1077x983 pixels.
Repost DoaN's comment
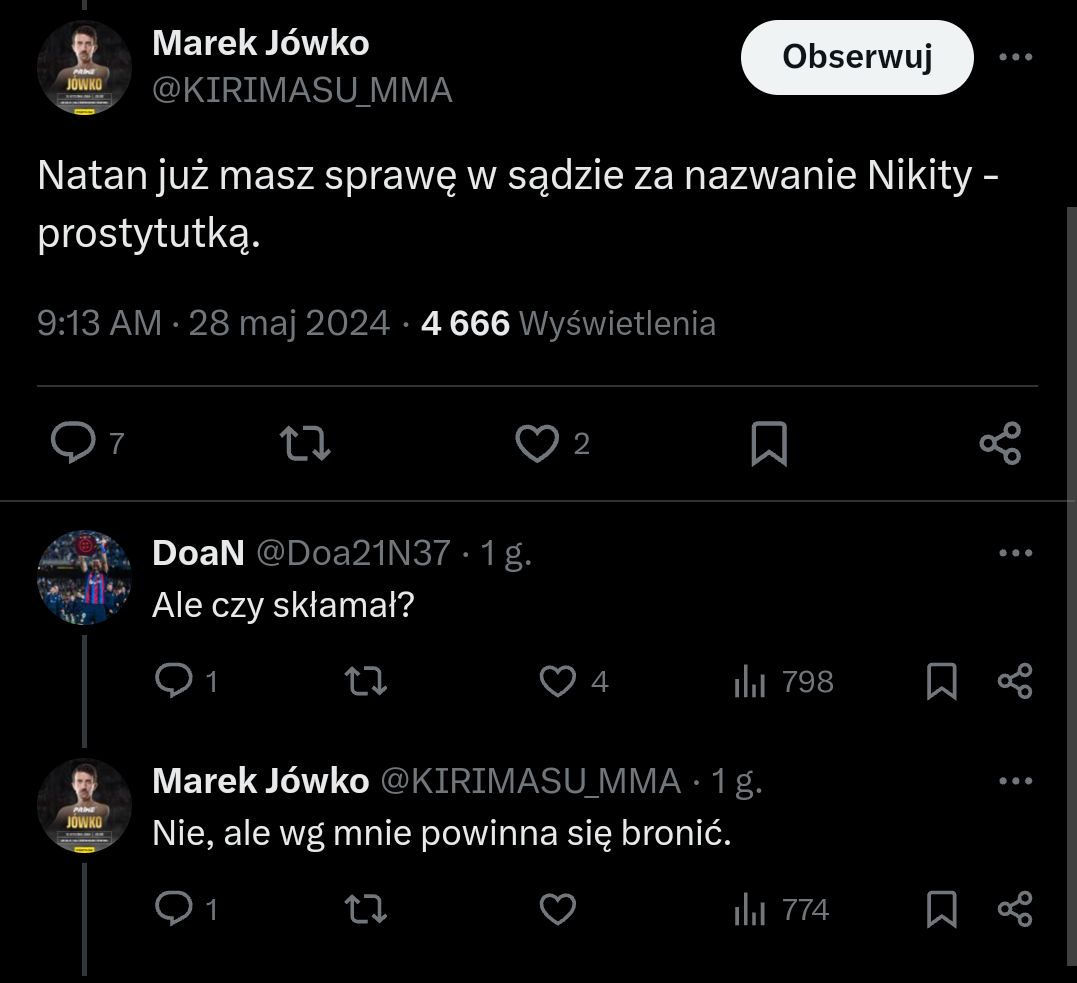(365, 682)
